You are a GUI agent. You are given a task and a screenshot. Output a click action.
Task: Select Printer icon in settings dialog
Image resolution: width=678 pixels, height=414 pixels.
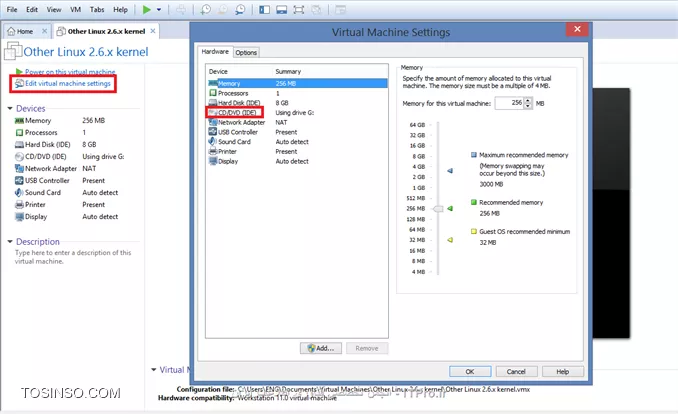point(213,151)
